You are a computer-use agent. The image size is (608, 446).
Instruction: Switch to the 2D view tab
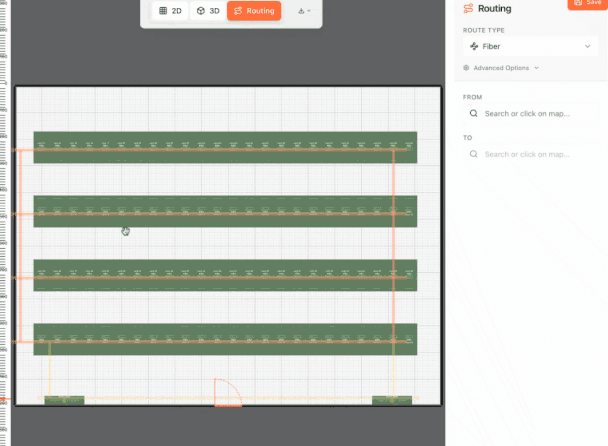click(170, 11)
